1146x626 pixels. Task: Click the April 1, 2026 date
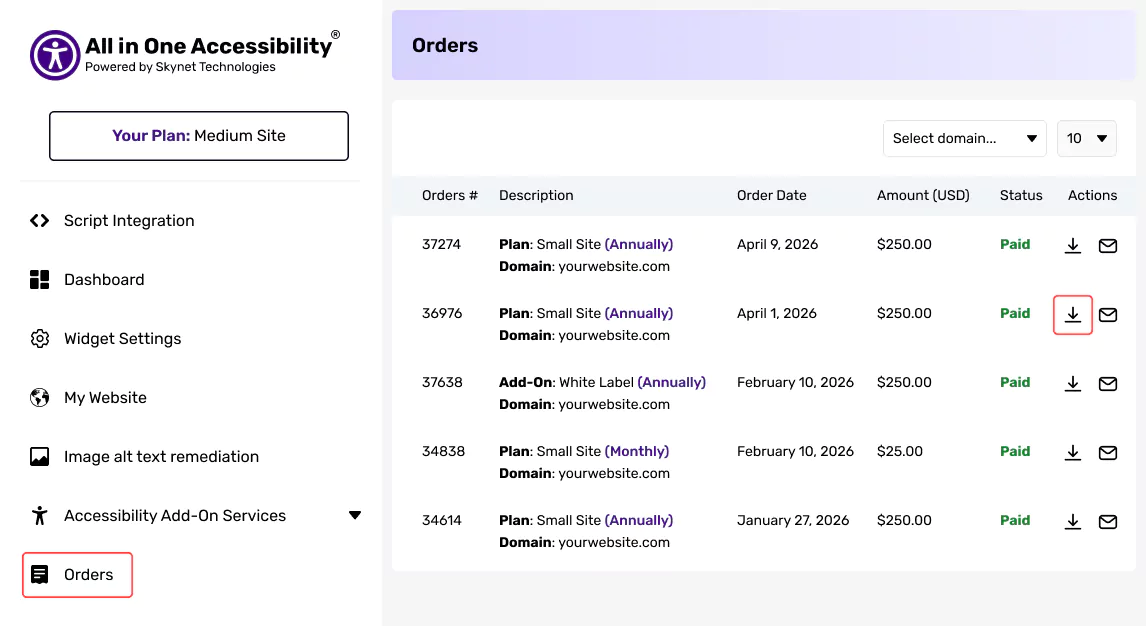click(776, 313)
